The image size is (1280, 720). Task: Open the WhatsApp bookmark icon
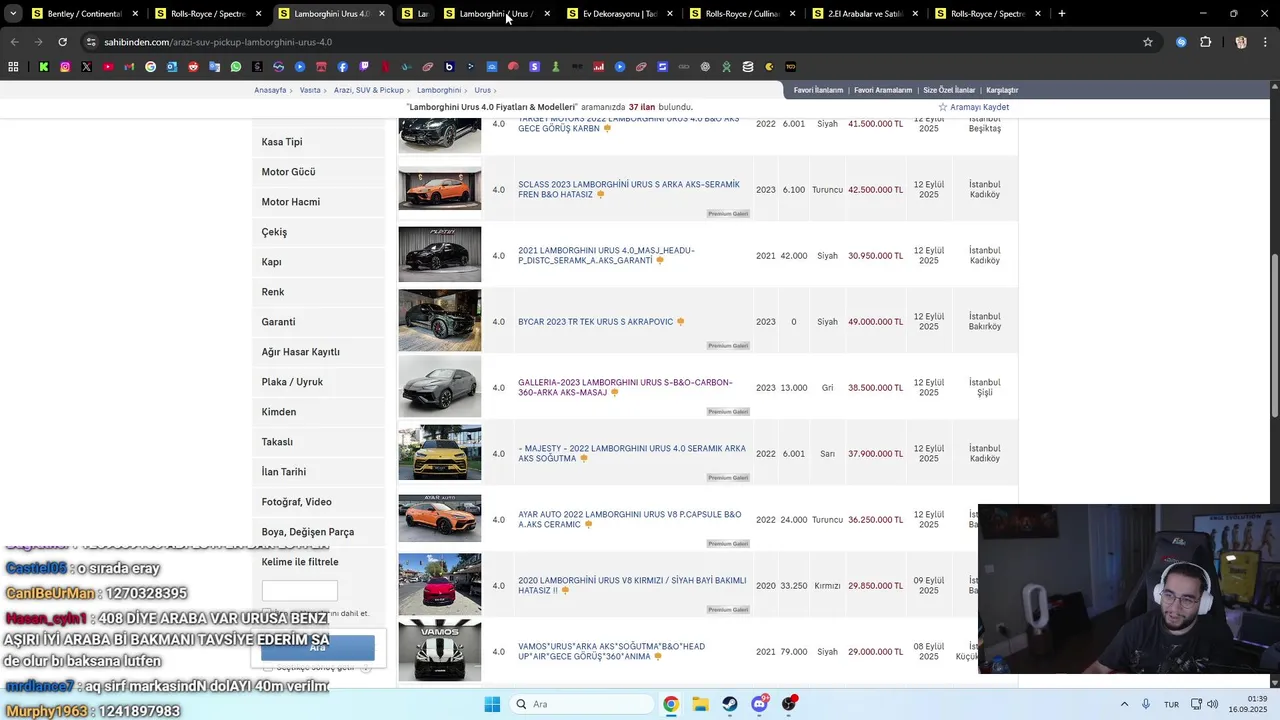pos(236,67)
